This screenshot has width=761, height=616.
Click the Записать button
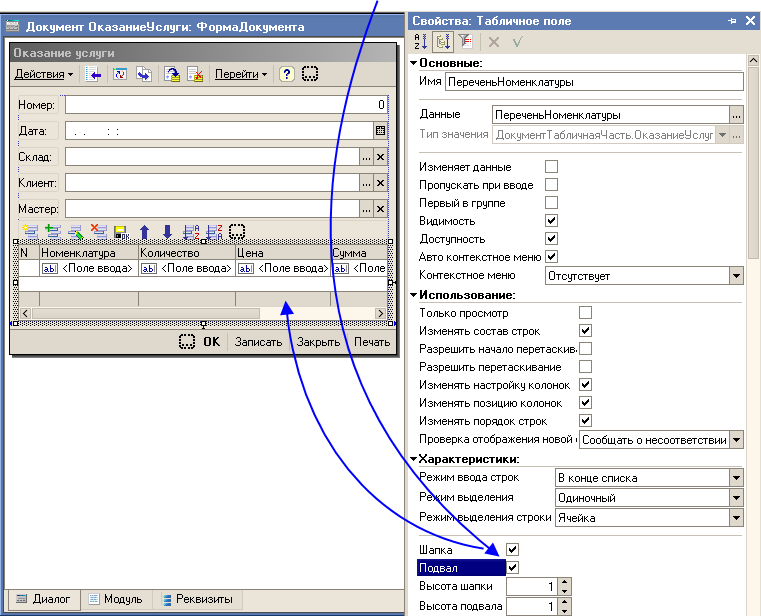pos(259,342)
